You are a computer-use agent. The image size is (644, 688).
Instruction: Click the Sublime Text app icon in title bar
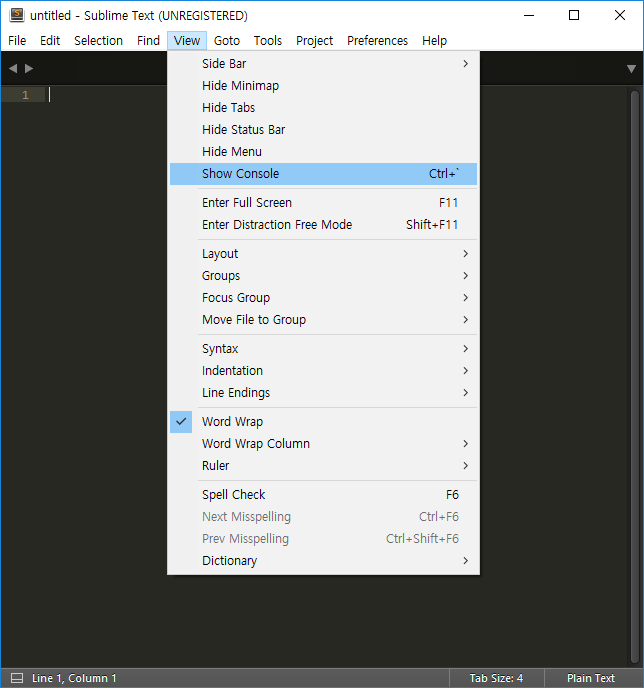click(x=17, y=15)
